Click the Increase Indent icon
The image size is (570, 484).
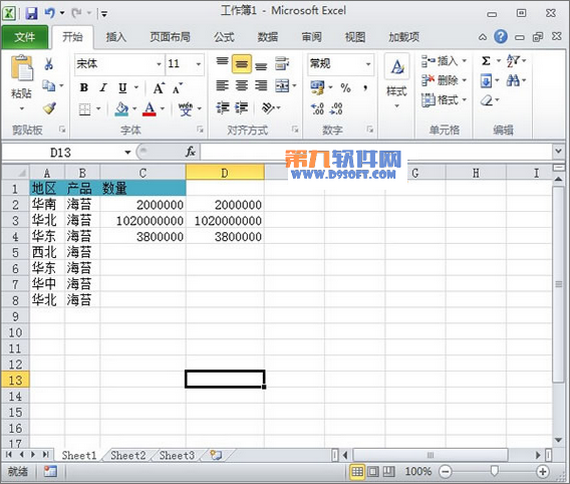[x=241, y=108]
